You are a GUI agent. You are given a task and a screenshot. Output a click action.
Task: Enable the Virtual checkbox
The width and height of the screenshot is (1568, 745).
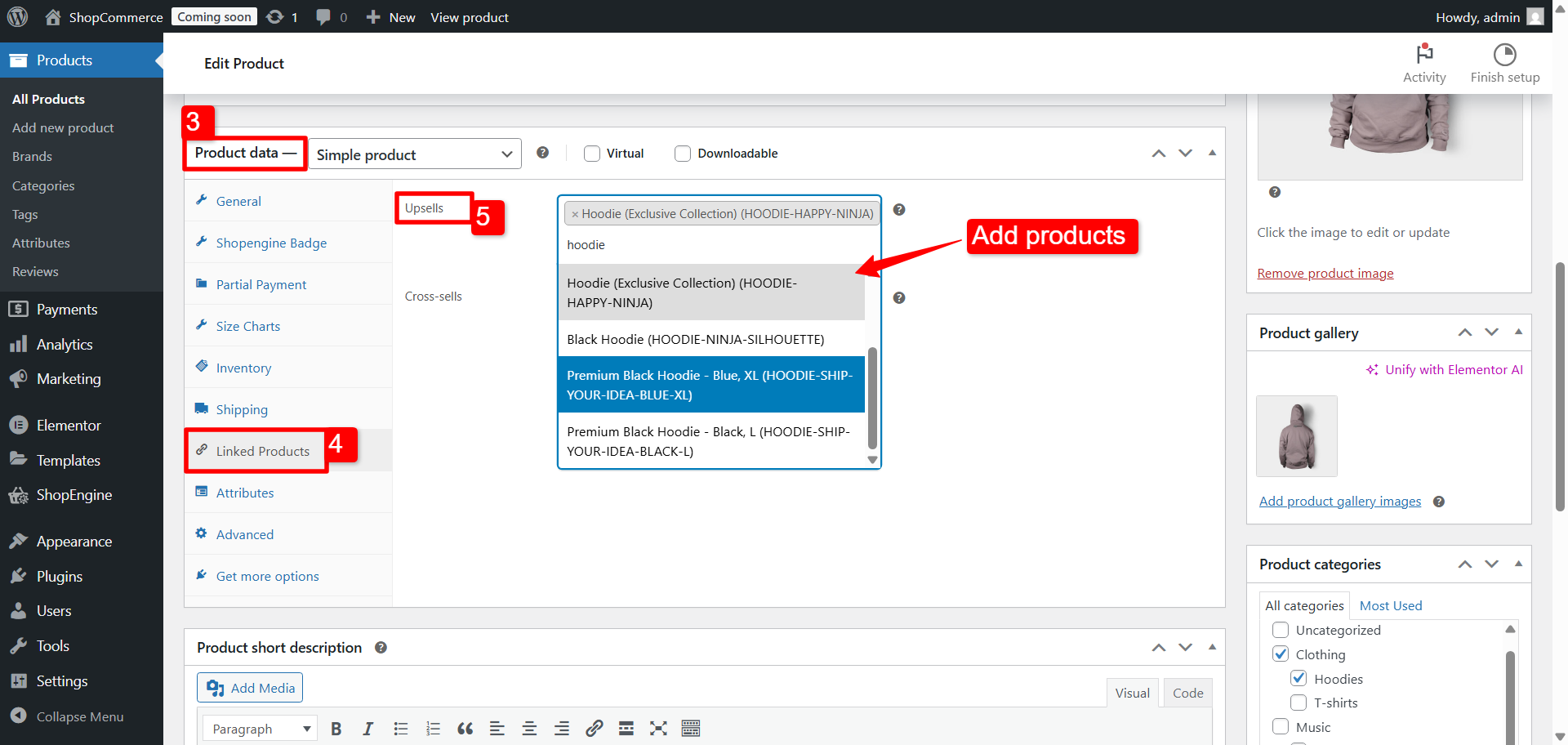(x=592, y=154)
